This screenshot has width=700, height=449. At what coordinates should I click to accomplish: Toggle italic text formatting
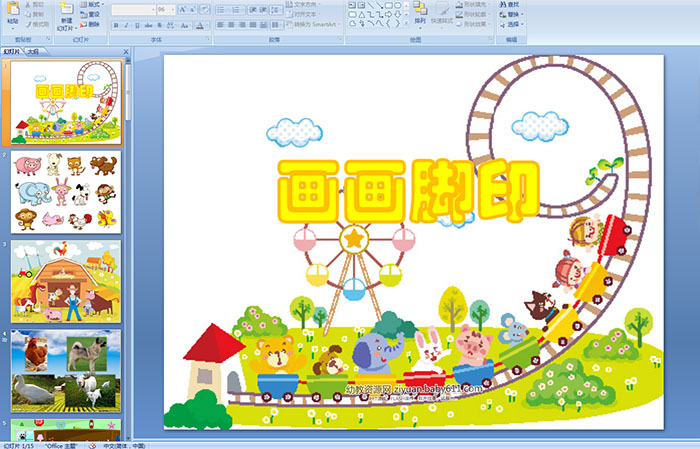124,25
